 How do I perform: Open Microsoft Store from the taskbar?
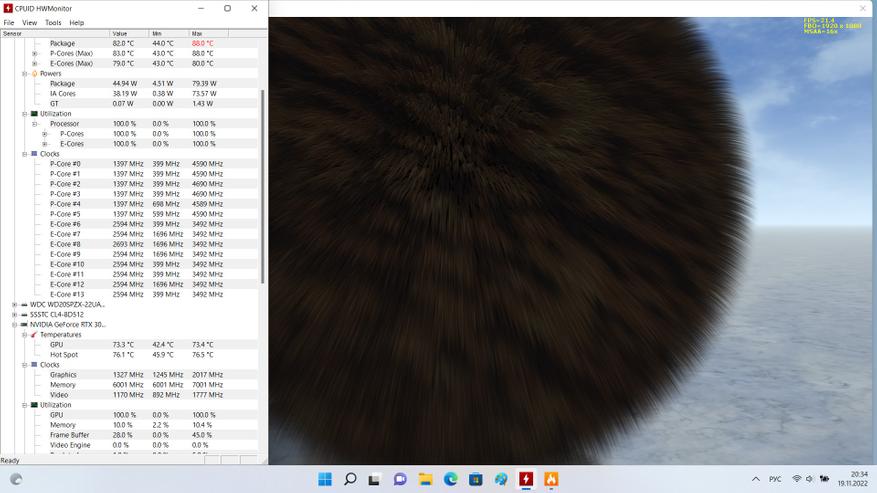[475, 479]
